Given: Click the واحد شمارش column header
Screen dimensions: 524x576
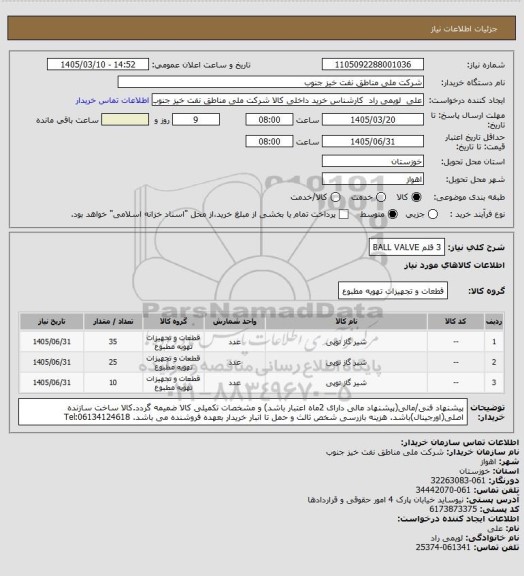Looking at the screenshot, I should [x=235, y=321].
